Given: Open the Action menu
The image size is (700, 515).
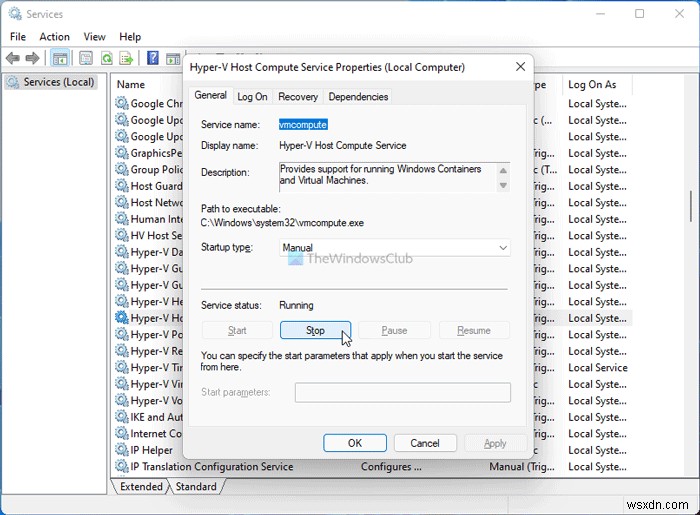Looking at the screenshot, I should point(54,37).
